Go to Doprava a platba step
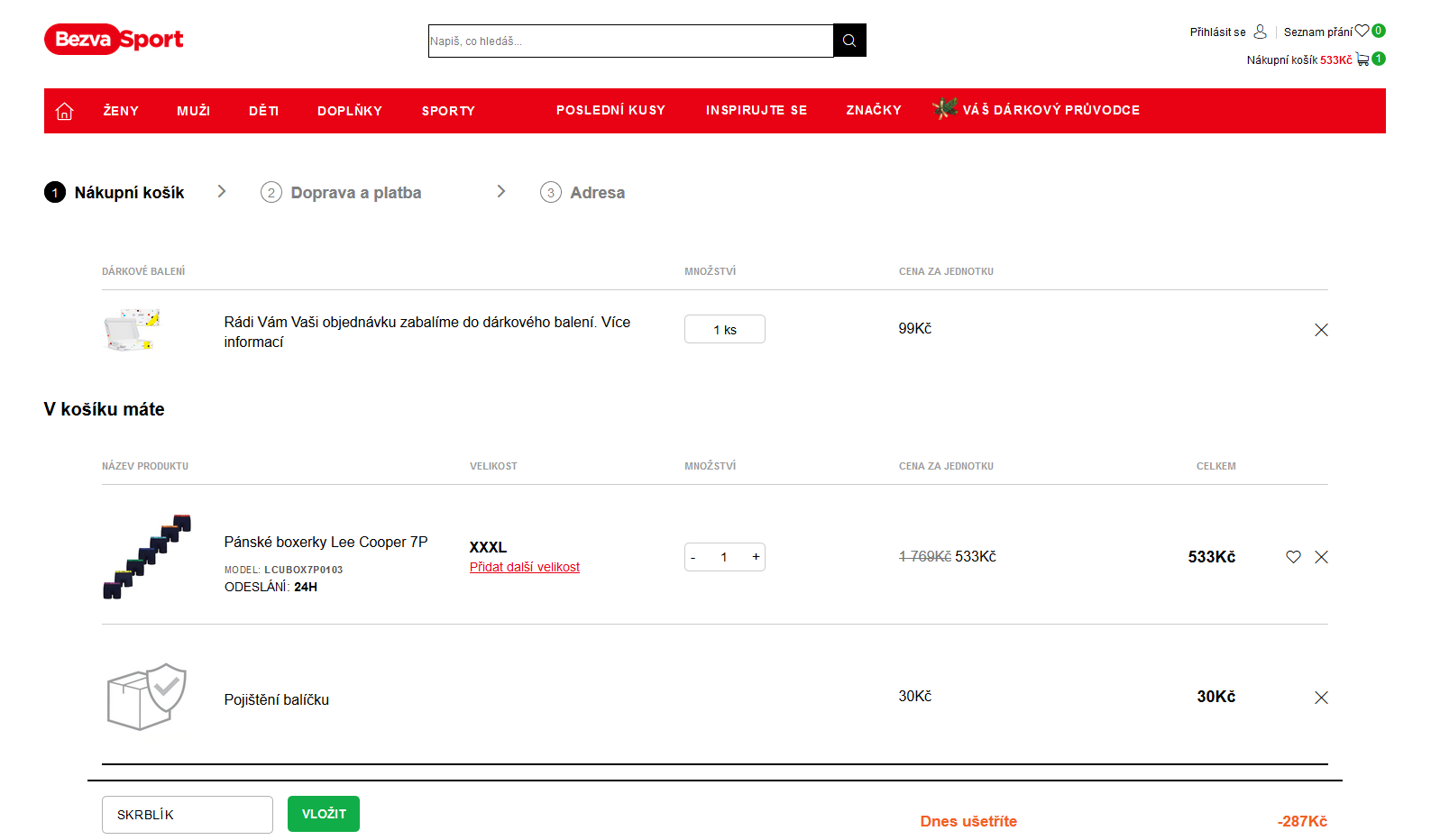Viewport: 1431px width, 840px height. pyautogui.click(x=341, y=193)
